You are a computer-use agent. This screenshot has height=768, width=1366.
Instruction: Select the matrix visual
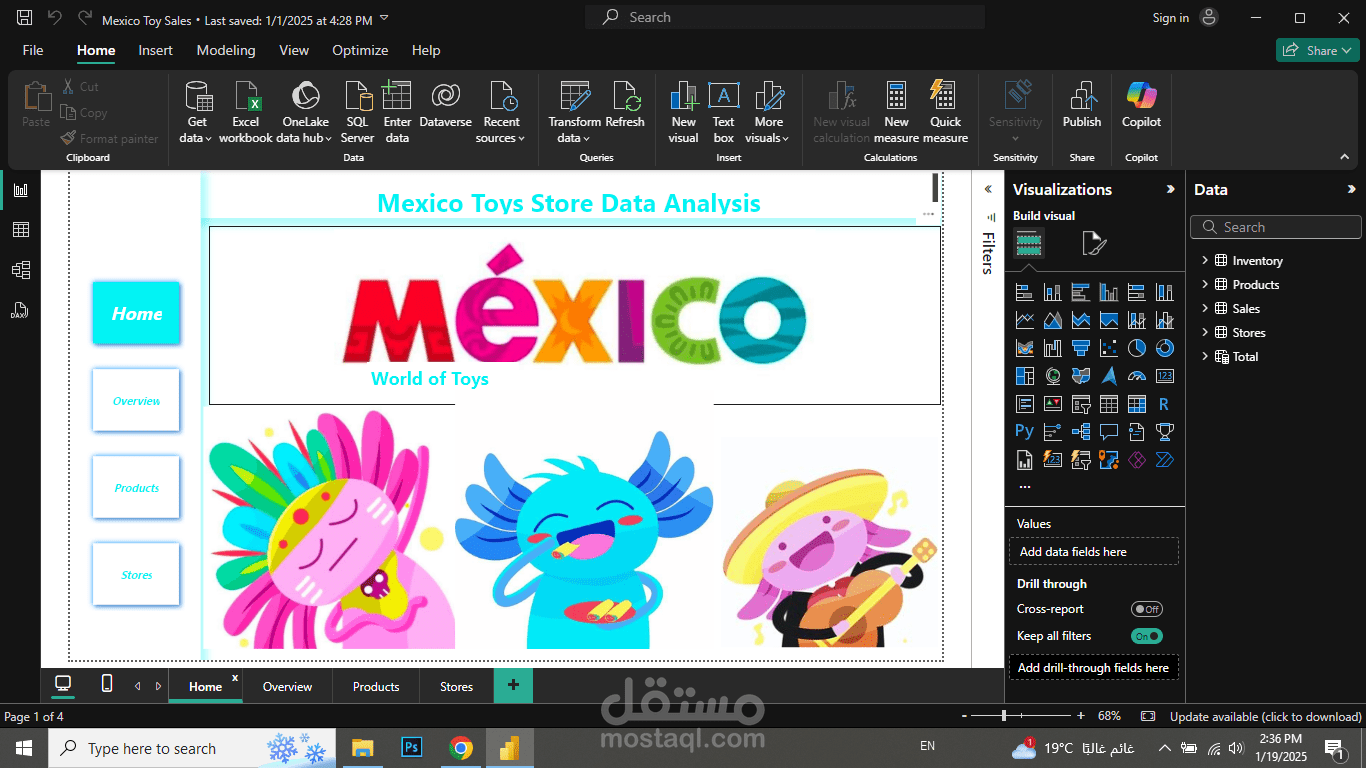point(1136,404)
